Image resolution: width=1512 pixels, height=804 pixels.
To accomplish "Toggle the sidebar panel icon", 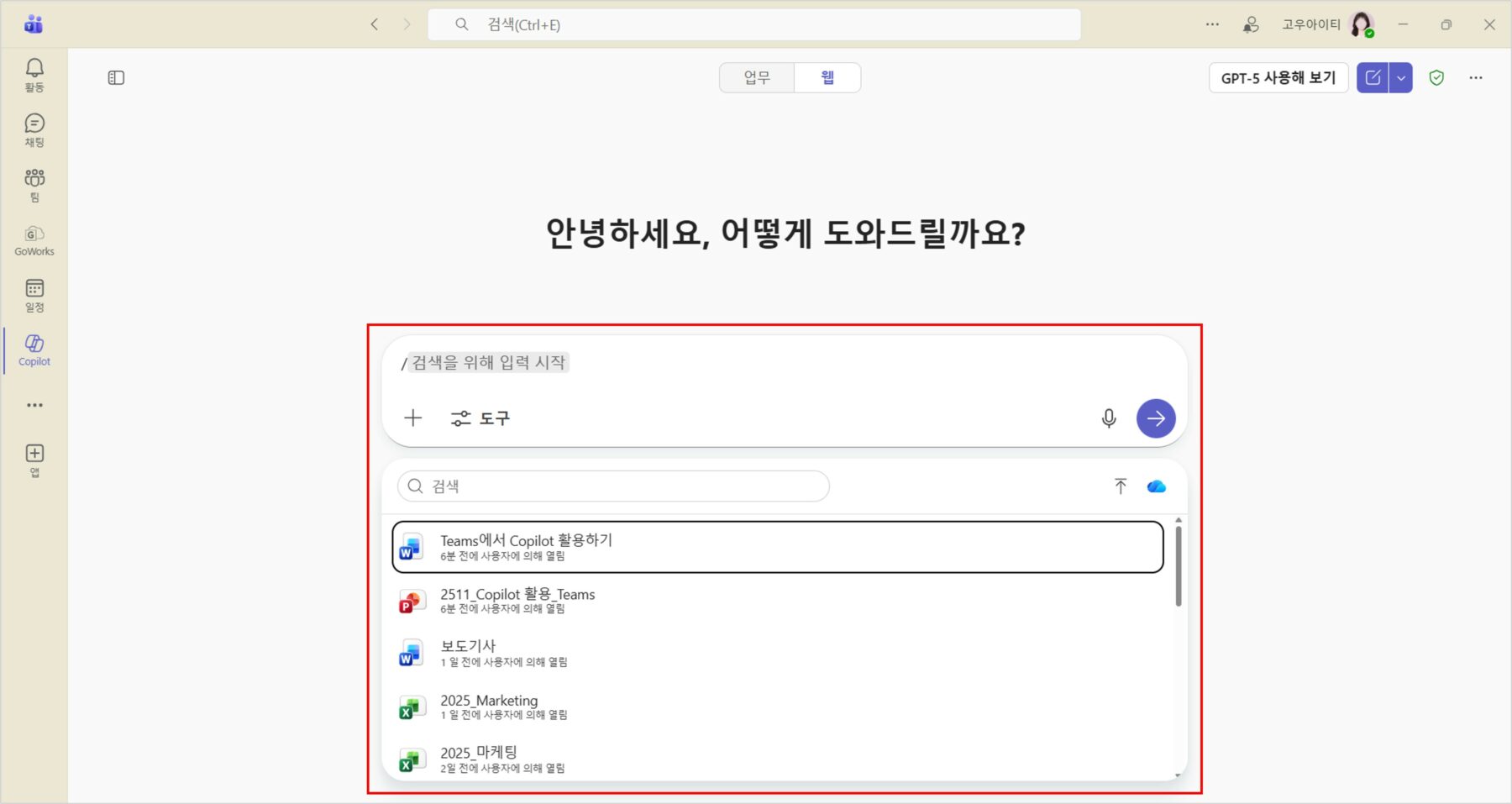I will coord(116,78).
